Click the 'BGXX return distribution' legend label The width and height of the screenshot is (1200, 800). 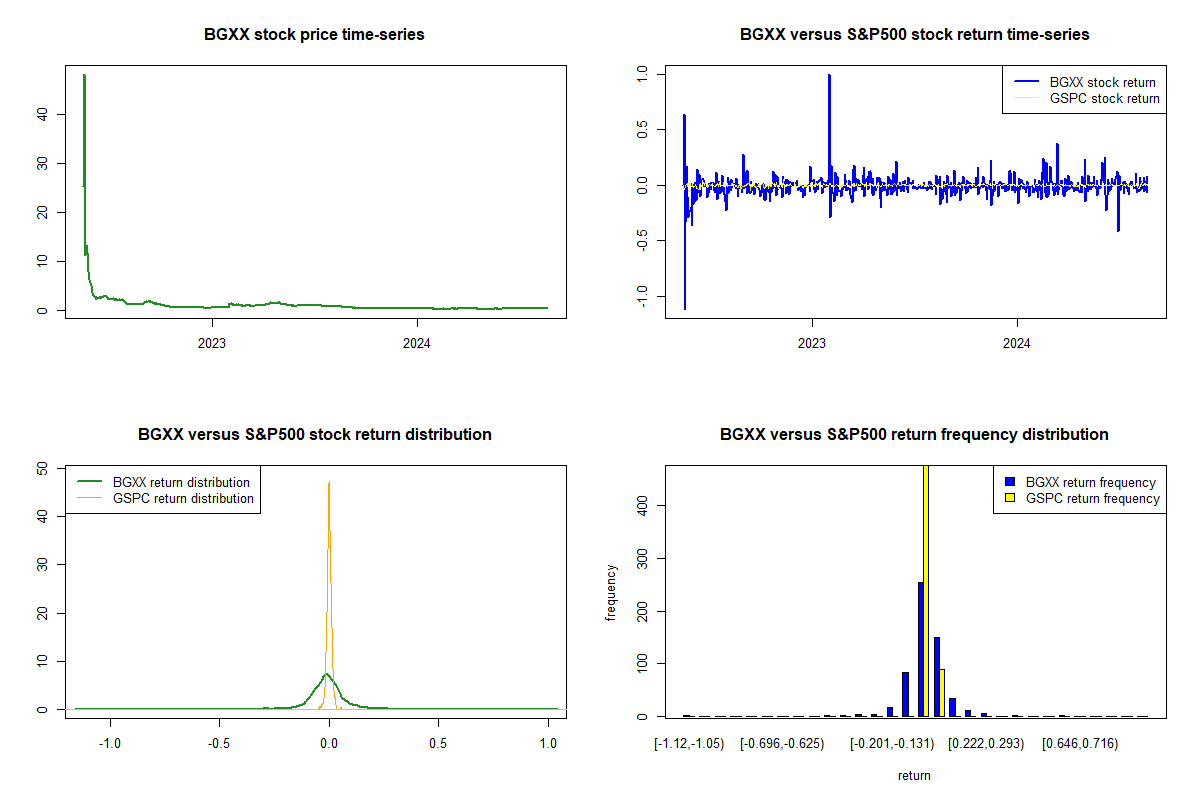pos(181,482)
